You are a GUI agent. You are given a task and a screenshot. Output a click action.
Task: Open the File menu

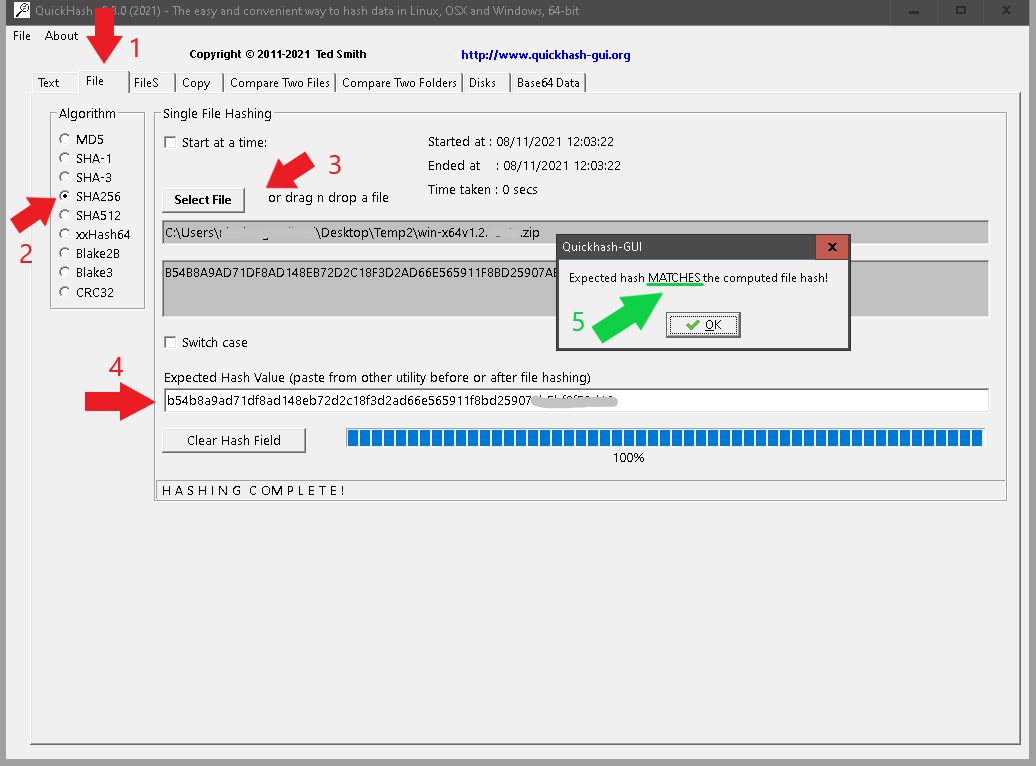[x=22, y=36]
